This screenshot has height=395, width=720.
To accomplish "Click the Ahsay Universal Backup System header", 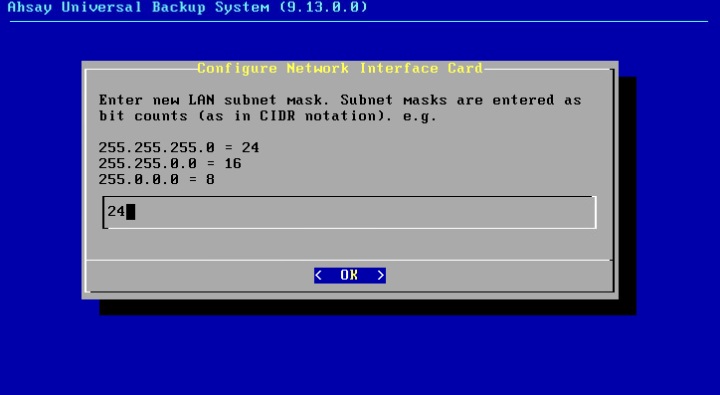I will pyautogui.click(x=188, y=7).
